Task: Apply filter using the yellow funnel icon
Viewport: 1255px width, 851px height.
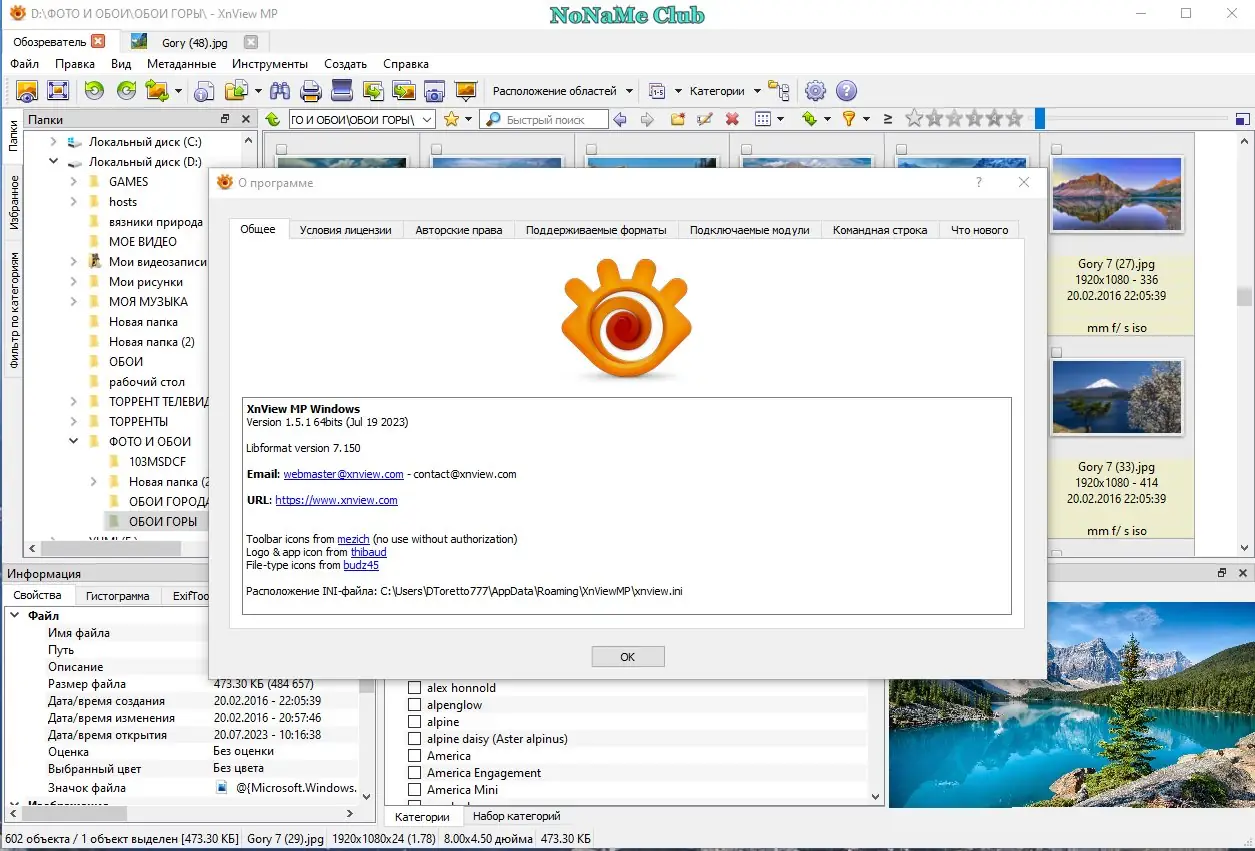Action: [x=850, y=119]
